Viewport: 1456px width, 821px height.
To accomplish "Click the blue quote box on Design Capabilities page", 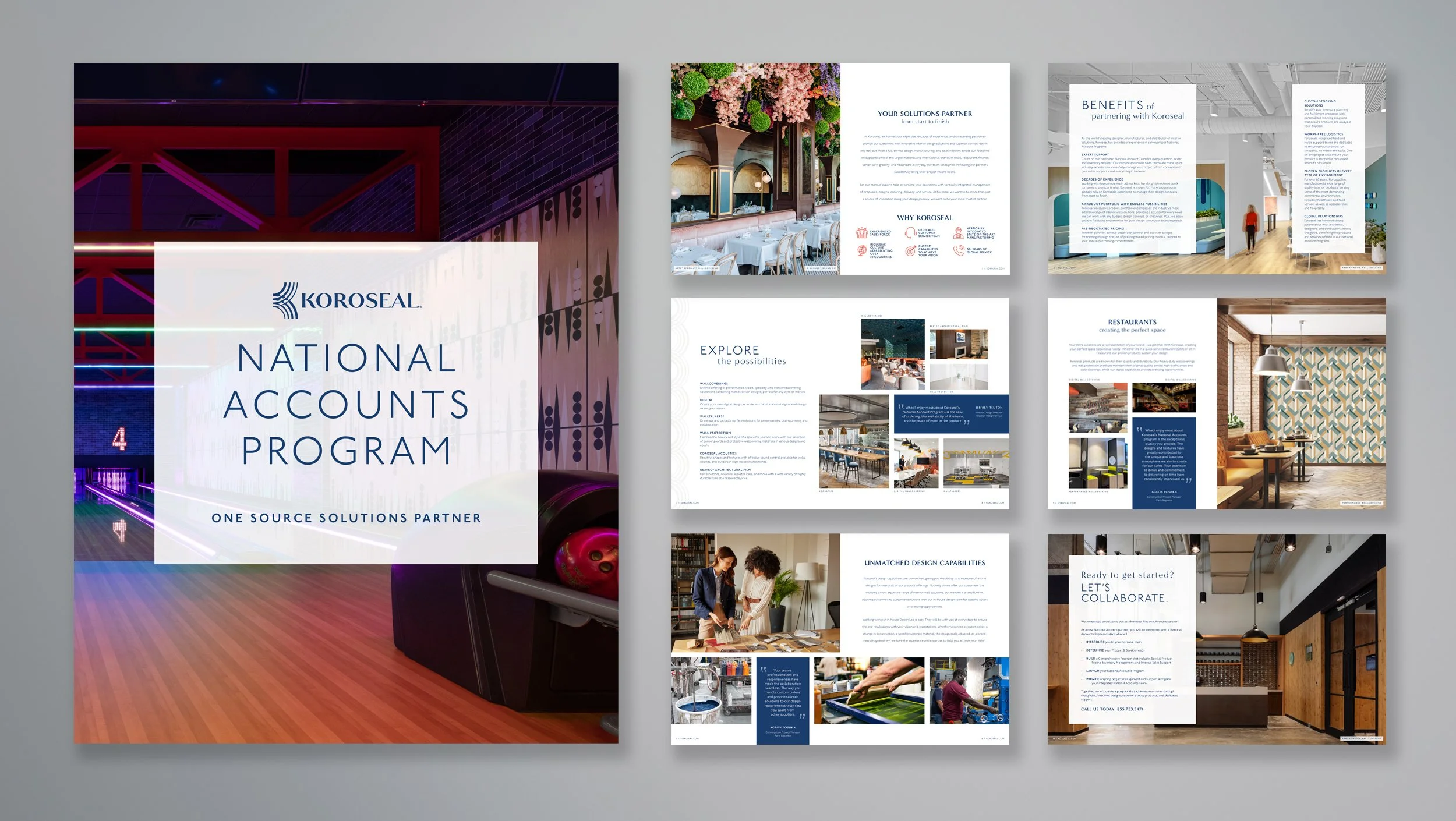I will click(x=783, y=701).
